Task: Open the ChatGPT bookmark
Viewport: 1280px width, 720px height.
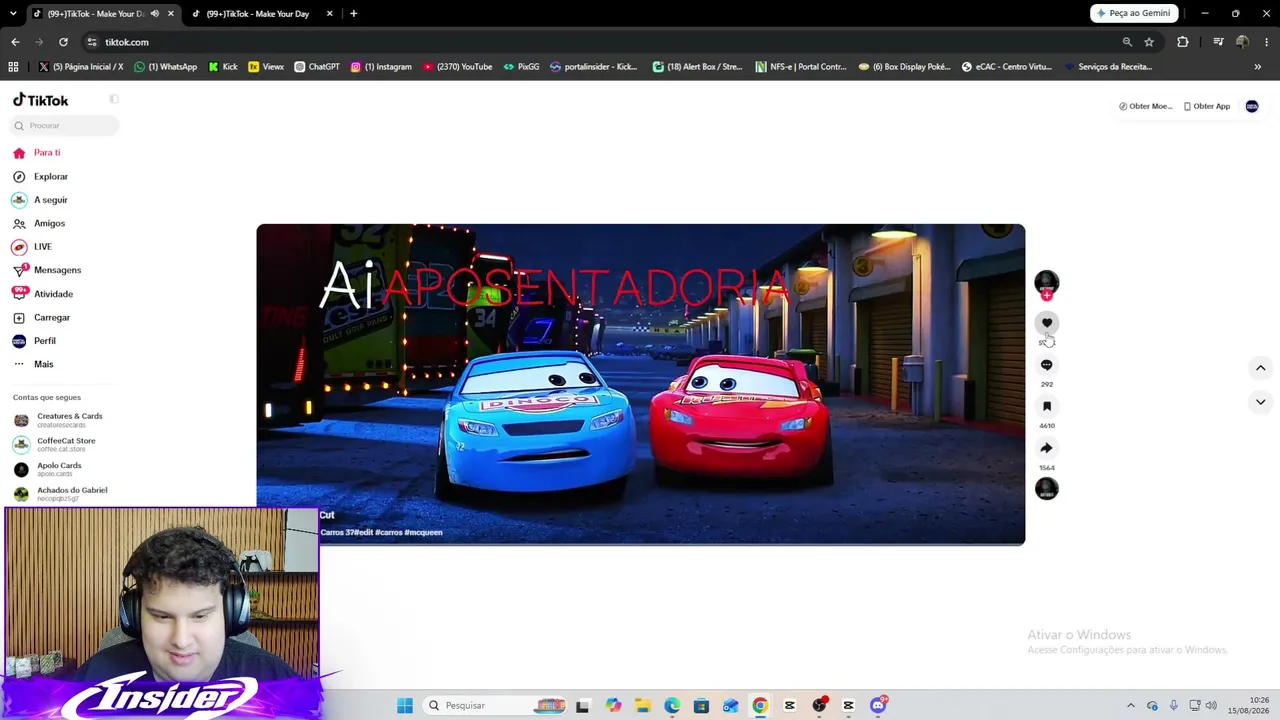Action: pos(317,67)
